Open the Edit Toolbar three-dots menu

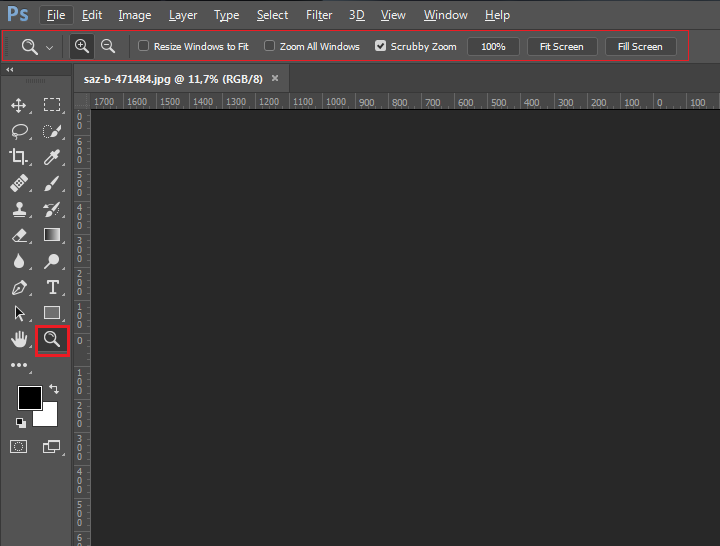pyautogui.click(x=18, y=366)
